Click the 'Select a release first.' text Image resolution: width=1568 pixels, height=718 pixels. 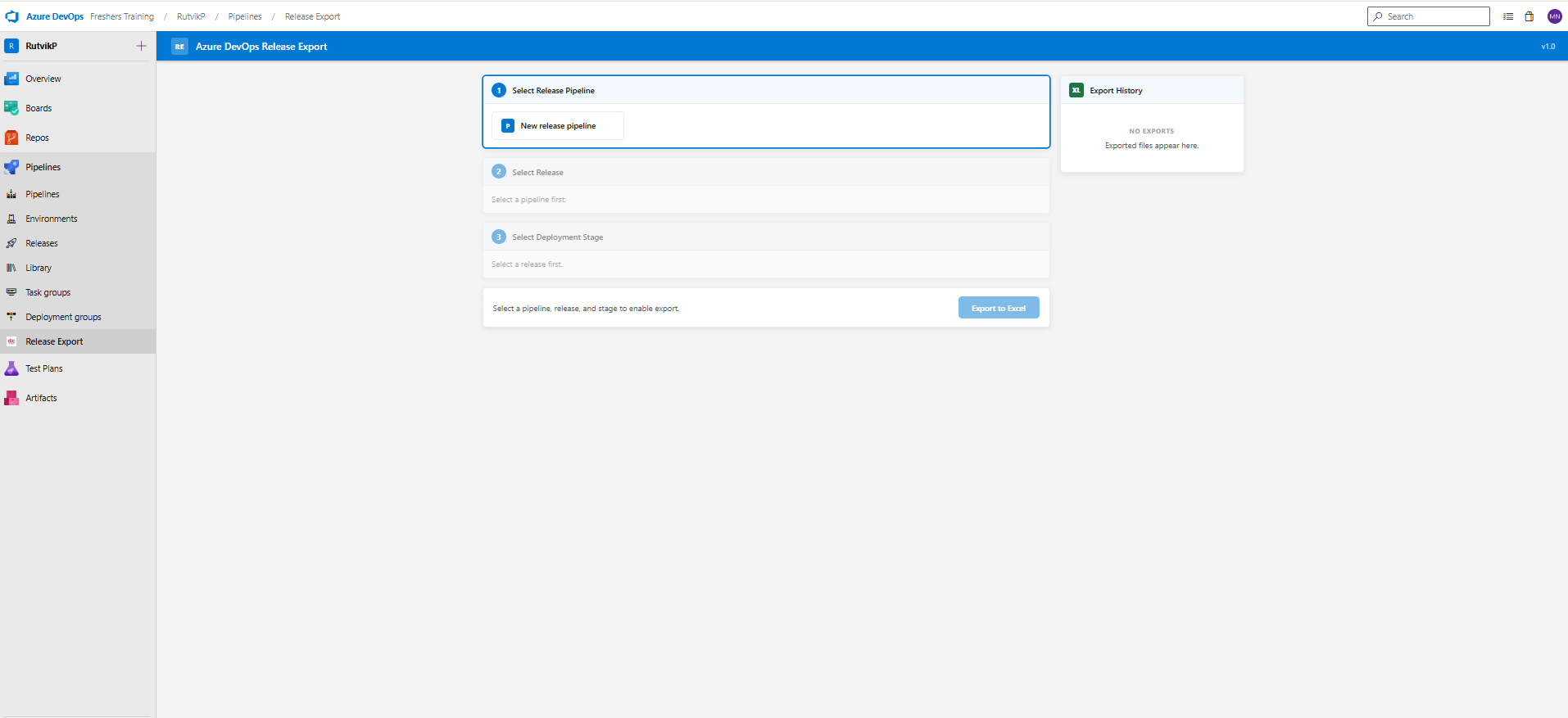pyautogui.click(x=527, y=264)
